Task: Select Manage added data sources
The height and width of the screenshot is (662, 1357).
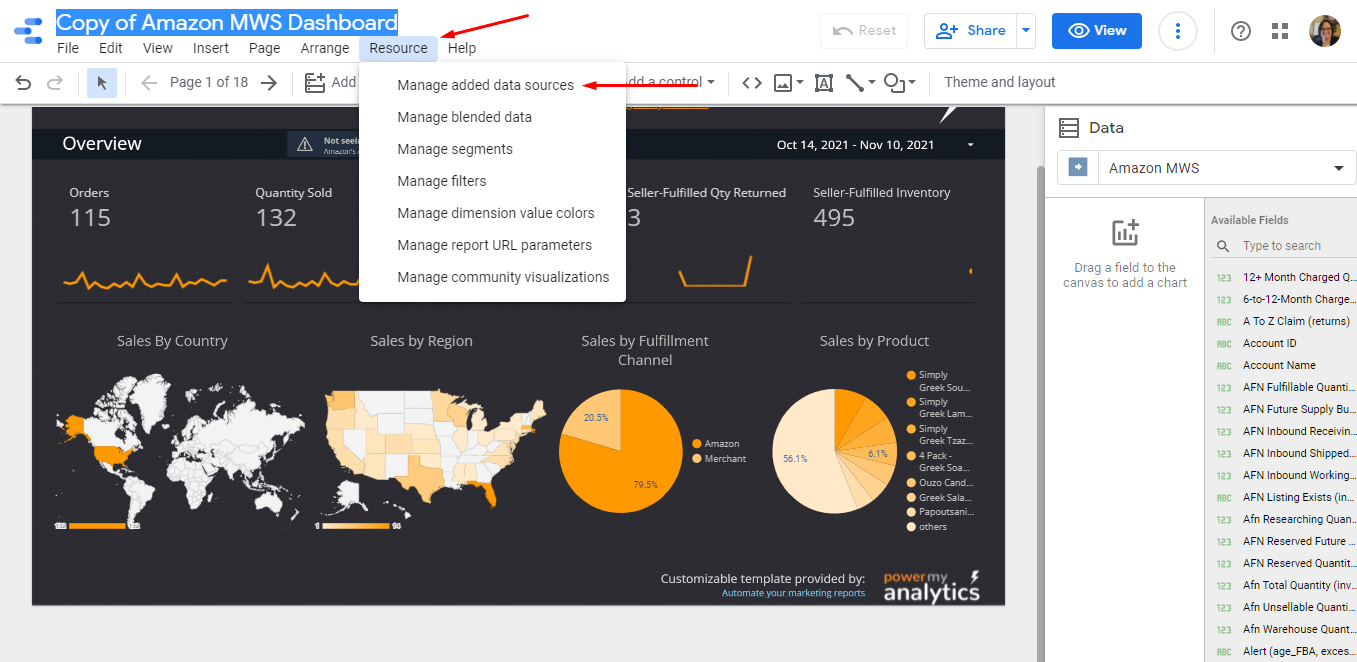Action: point(485,85)
